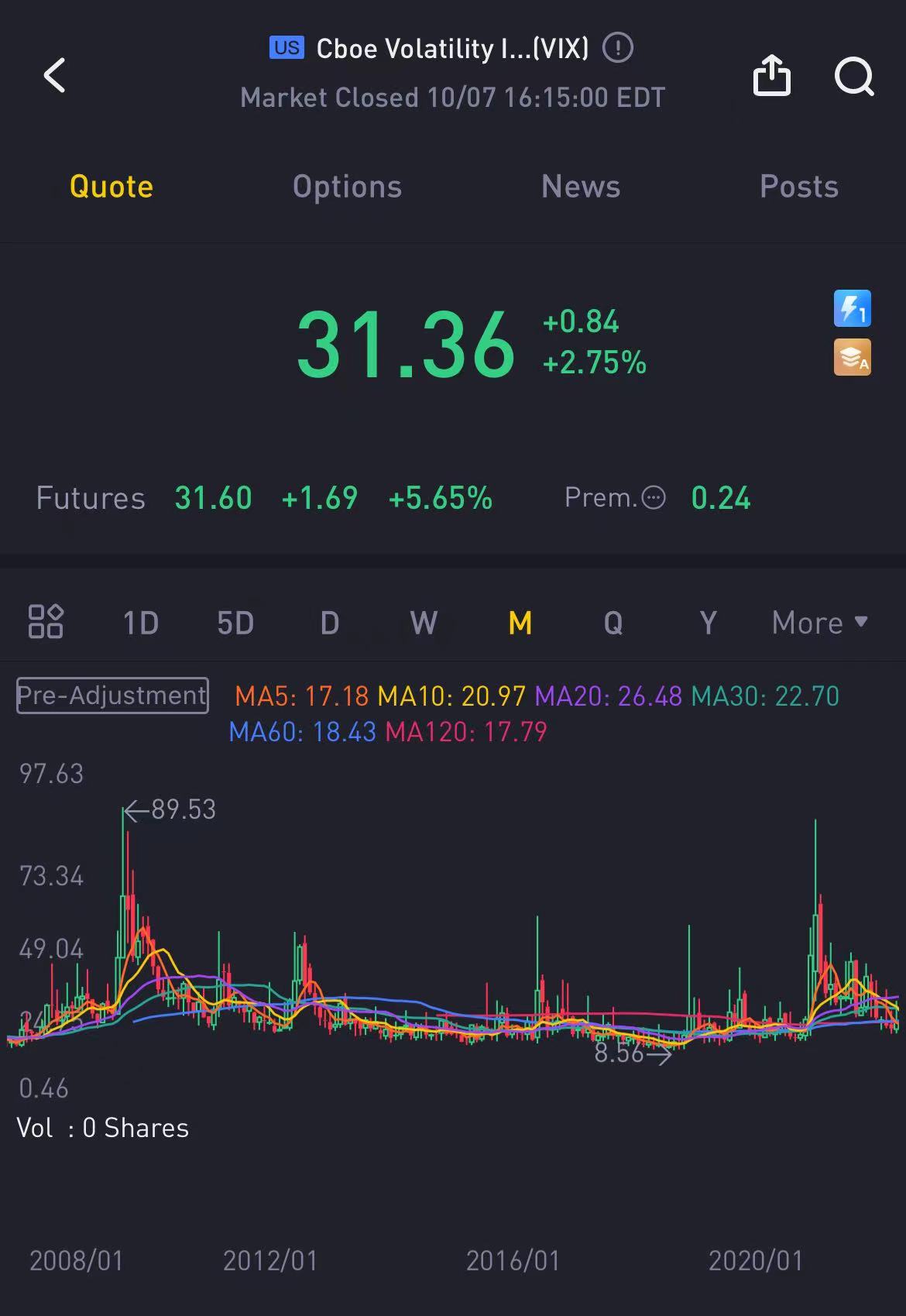Switch to the Quote tab
This screenshot has height=1316, width=906.
point(112,187)
